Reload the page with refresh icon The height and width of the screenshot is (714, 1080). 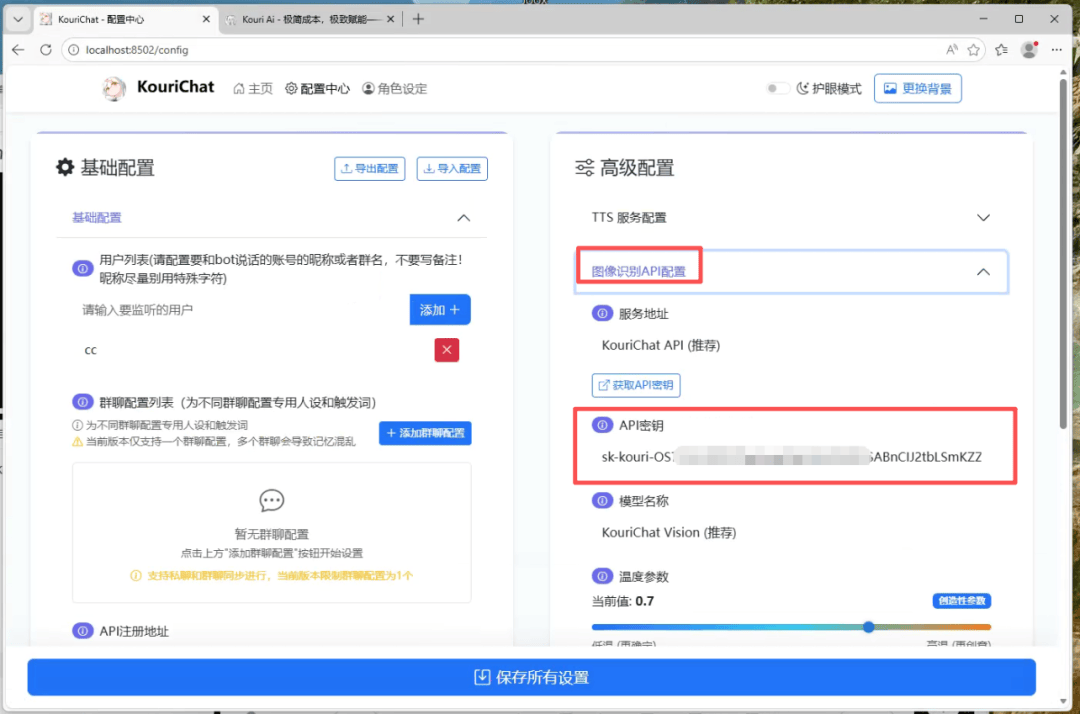pos(45,50)
